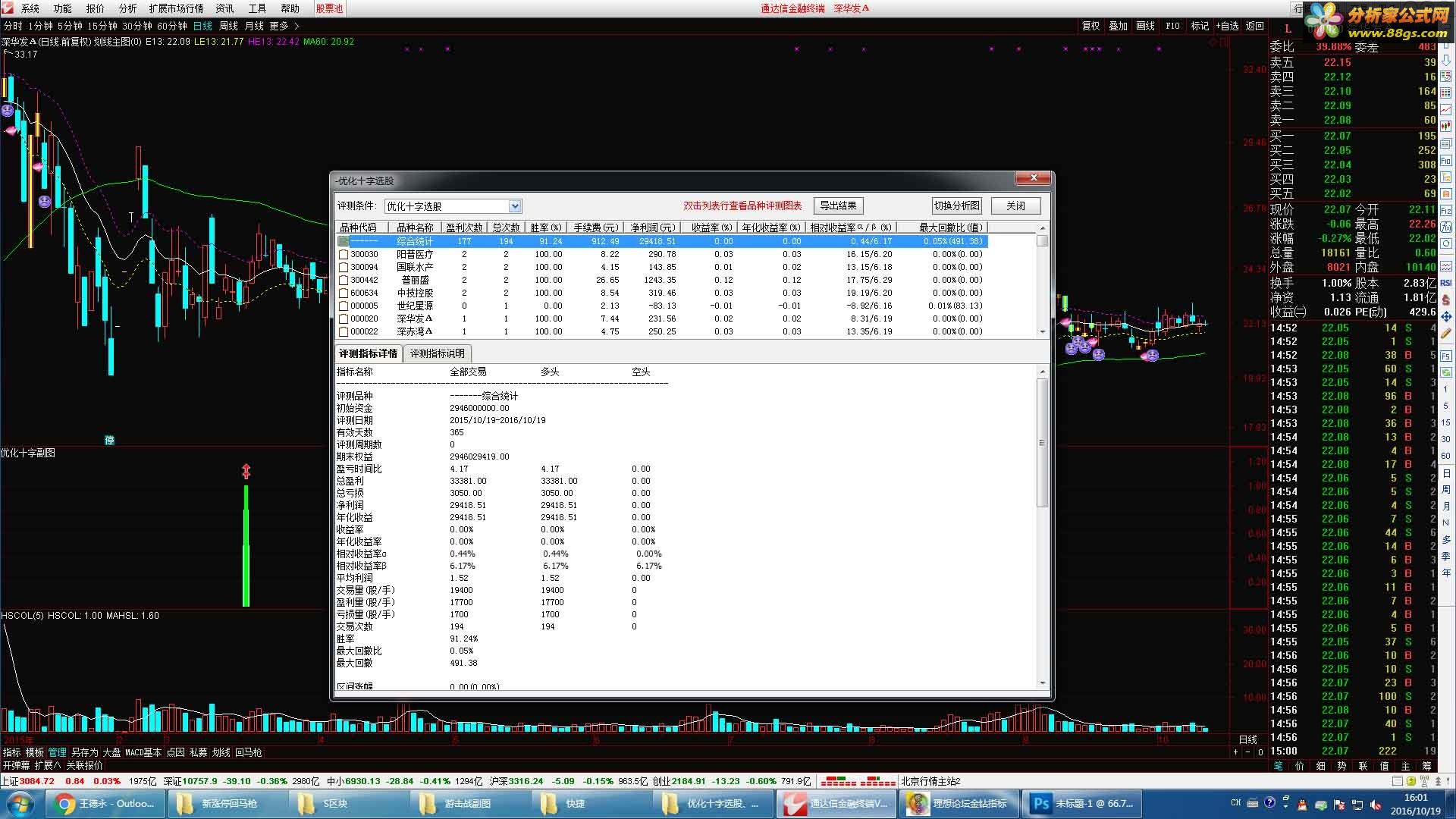
Task: Switch to 评测指标说明 tab
Action: 438,353
